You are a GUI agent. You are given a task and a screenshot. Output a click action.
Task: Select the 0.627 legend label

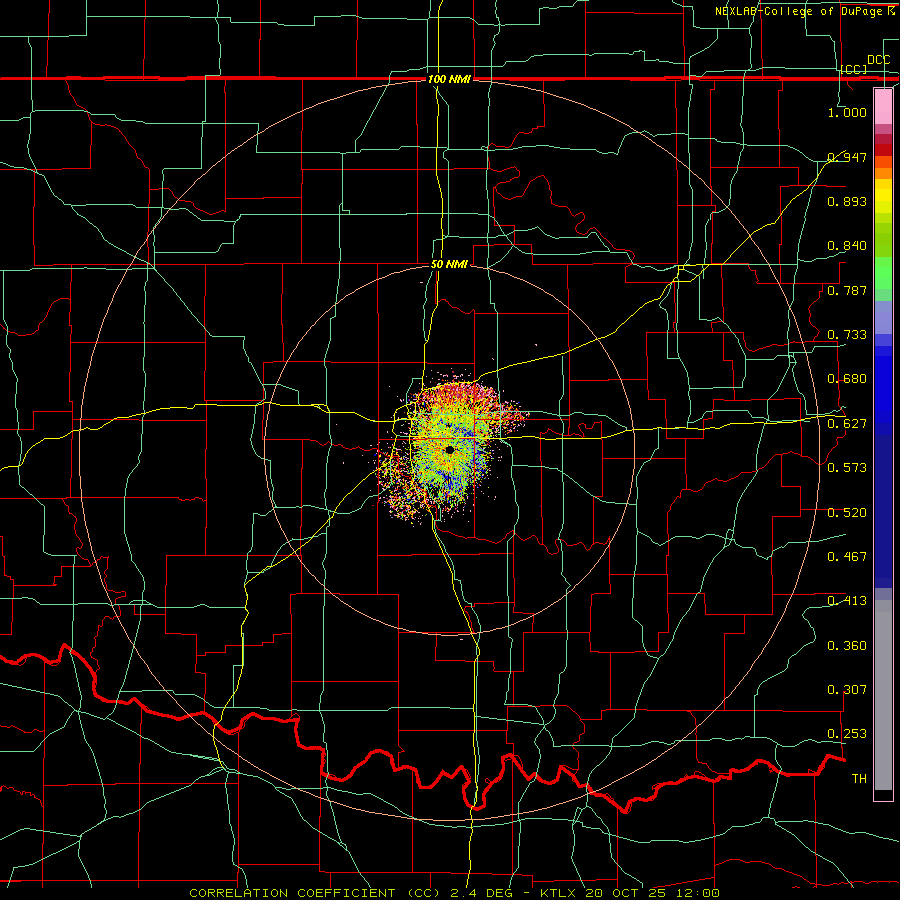(847, 424)
